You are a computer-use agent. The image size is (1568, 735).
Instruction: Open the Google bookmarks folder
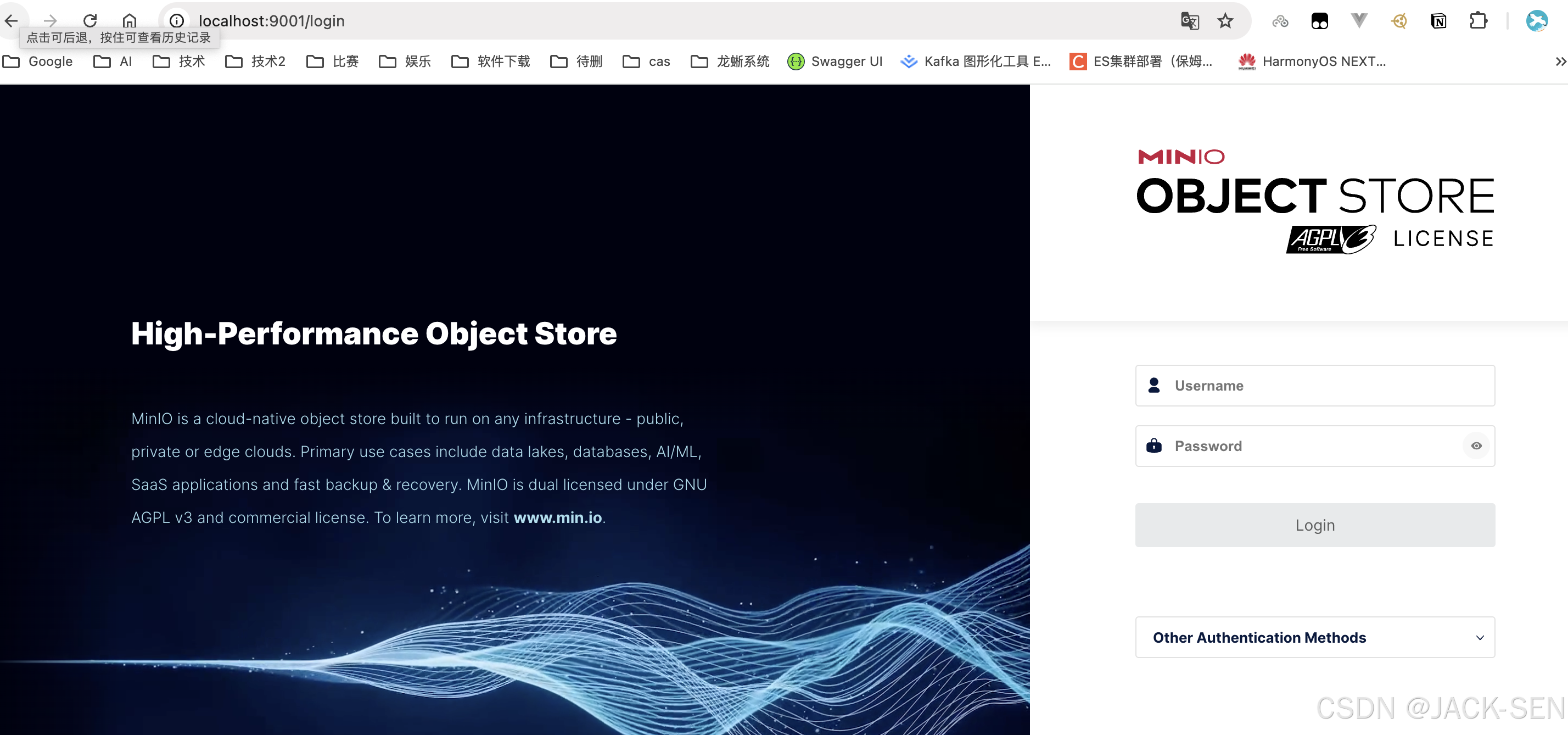(38, 62)
